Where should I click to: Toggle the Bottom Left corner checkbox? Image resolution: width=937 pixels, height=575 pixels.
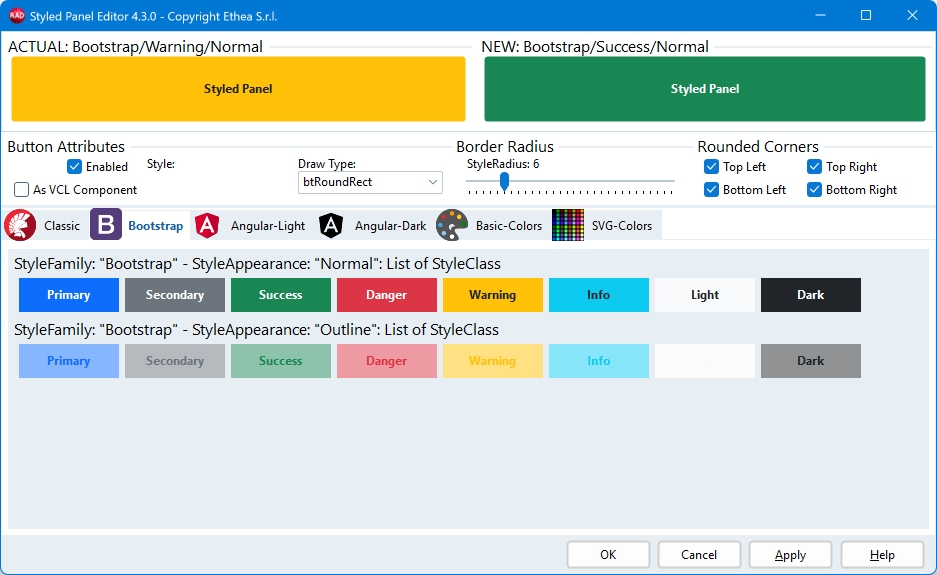pos(711,189)
